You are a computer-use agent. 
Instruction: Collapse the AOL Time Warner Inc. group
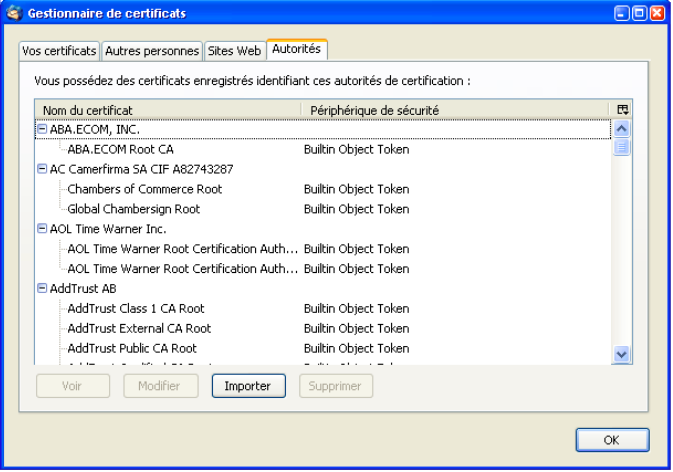click(x=42, y=228)
